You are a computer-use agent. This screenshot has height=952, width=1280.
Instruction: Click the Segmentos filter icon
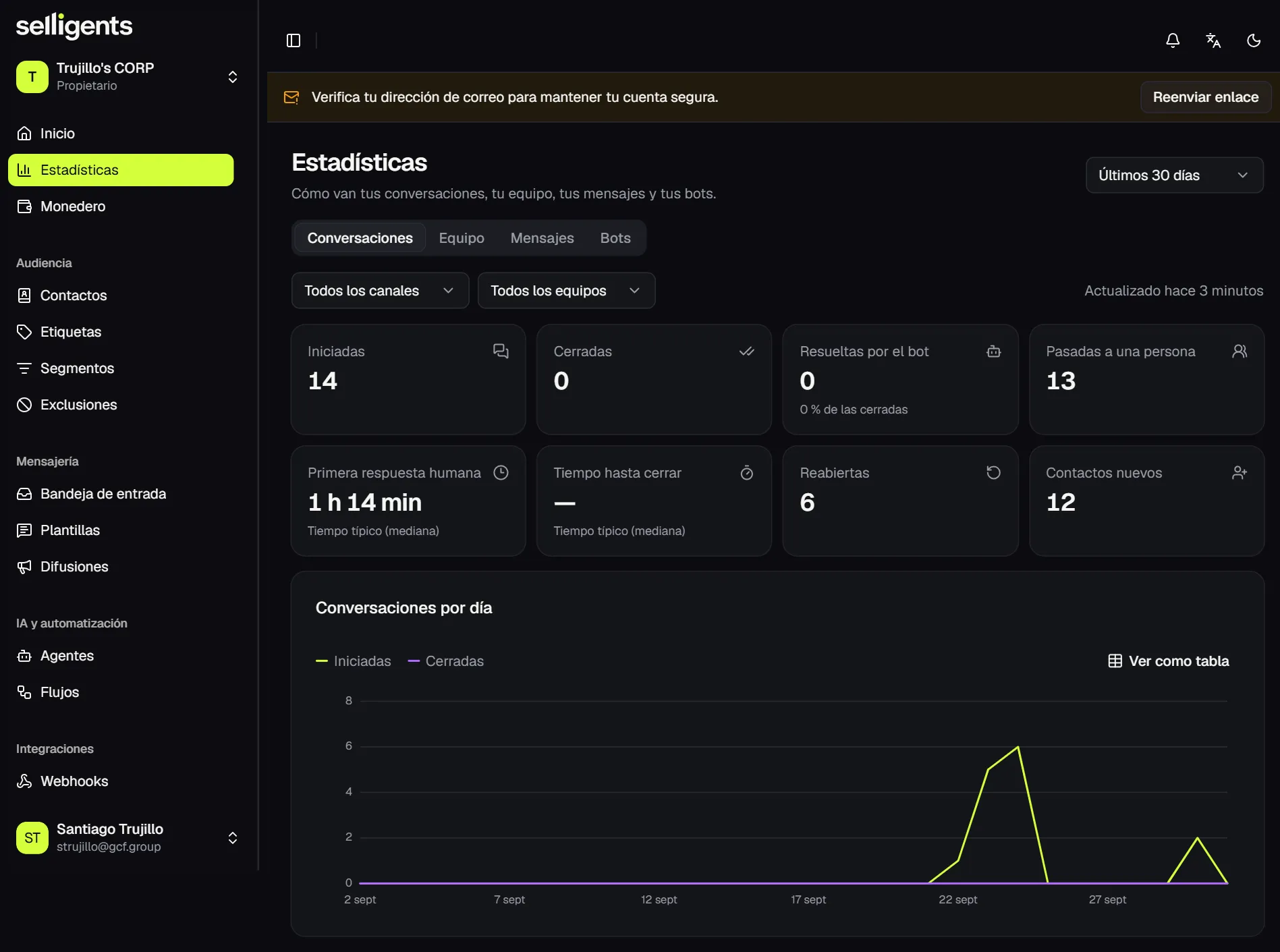[x=24, y=368]
